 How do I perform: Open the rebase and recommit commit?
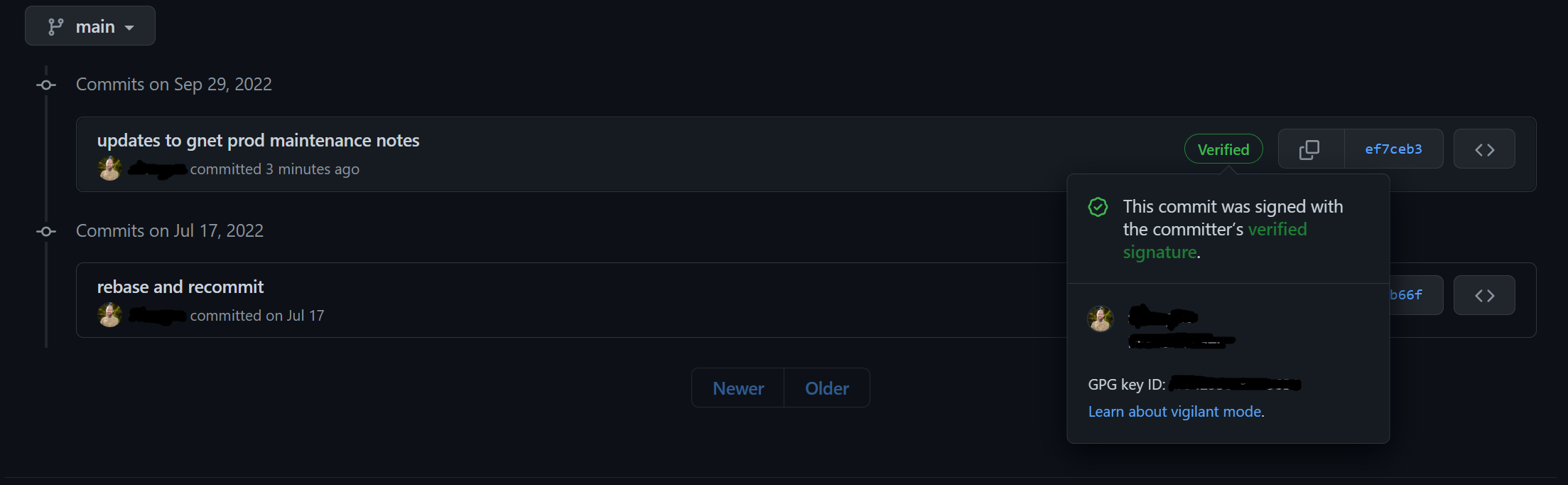click(x=180, y=287)
